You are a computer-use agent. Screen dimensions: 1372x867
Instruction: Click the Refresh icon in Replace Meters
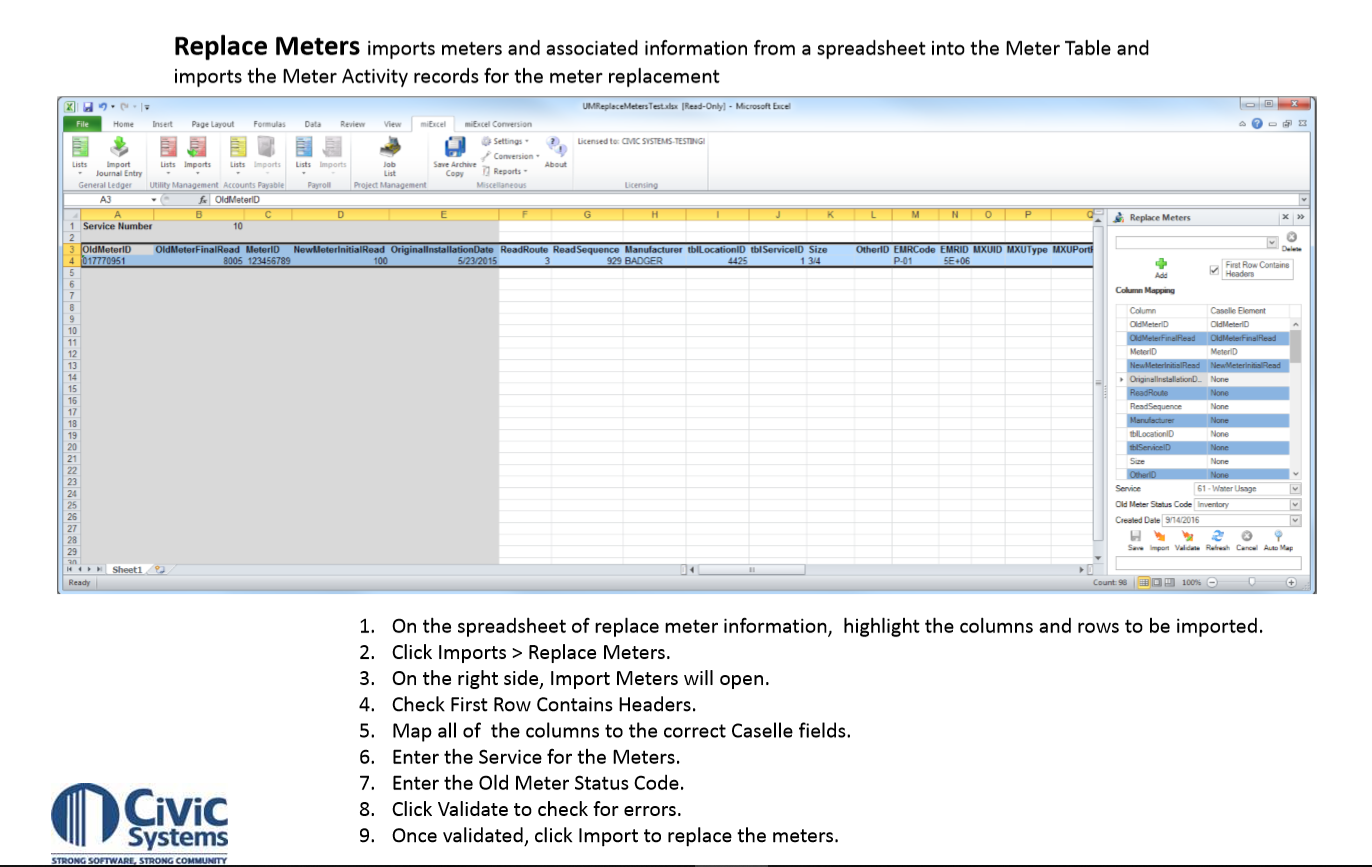(x=1217, y=537)
